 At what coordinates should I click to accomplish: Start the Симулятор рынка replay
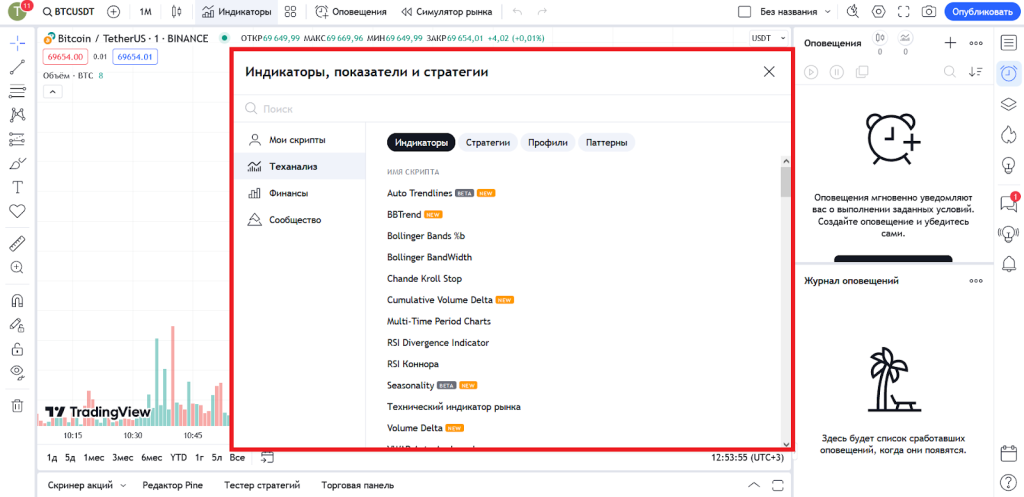(447, 12)
